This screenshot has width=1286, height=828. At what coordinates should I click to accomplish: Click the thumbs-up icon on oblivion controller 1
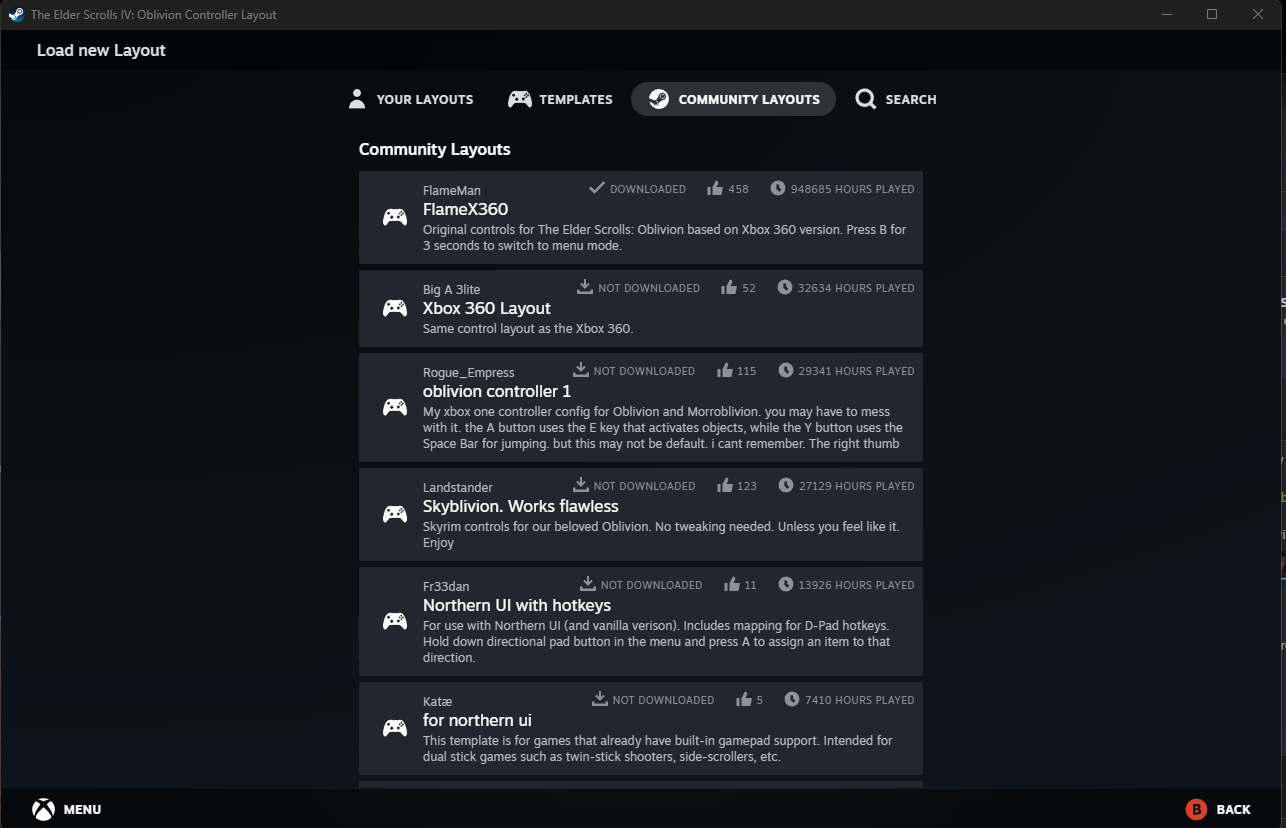pyautogui.click(x=725, y=370)
